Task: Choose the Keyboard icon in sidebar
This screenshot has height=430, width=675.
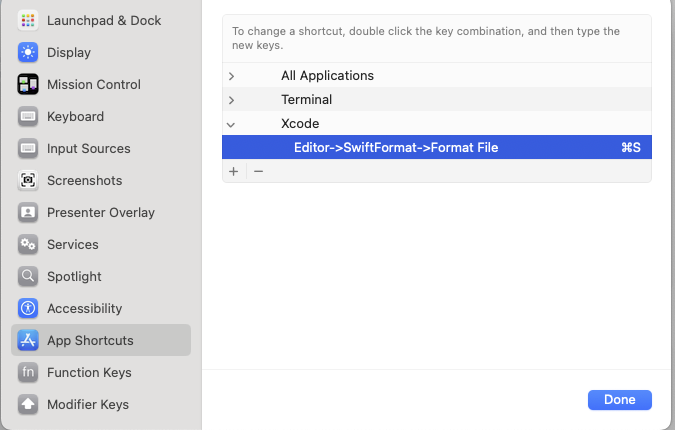Action: point(28,116)
